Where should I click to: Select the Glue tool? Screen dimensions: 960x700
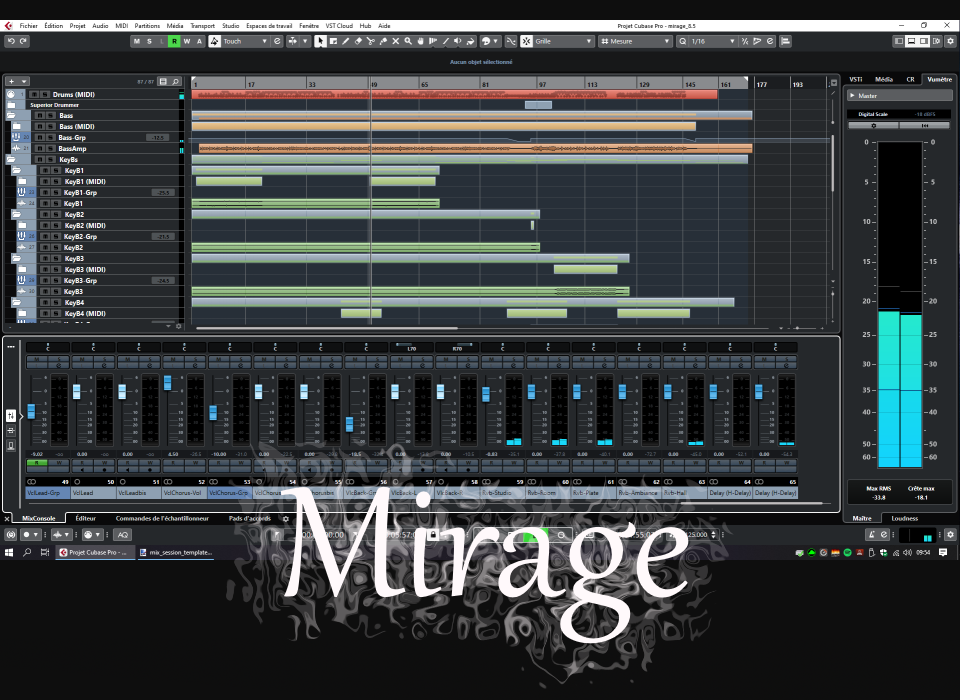[x=383, y=41]
